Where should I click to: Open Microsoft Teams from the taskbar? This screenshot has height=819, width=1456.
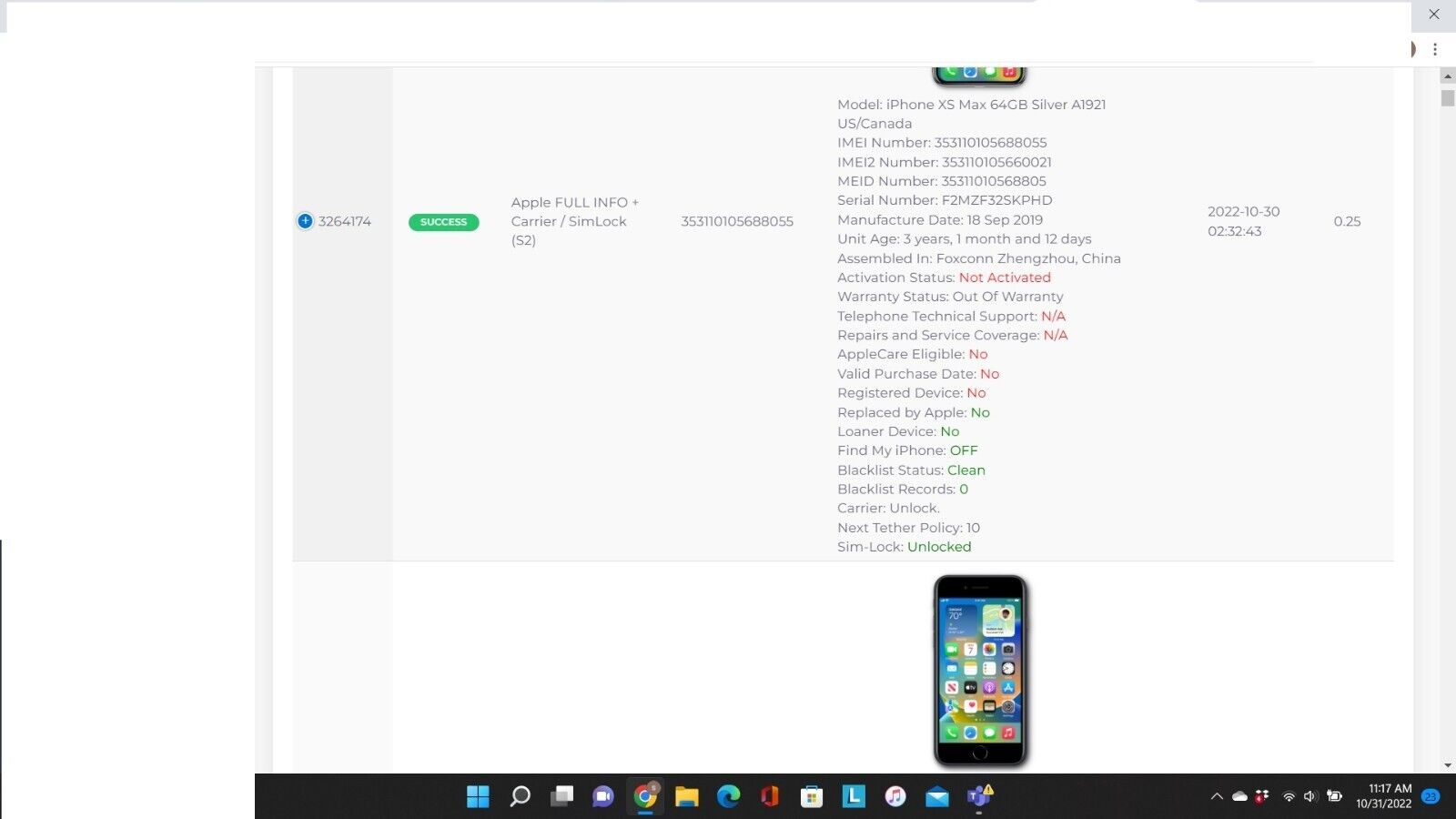tap(979, 796)
